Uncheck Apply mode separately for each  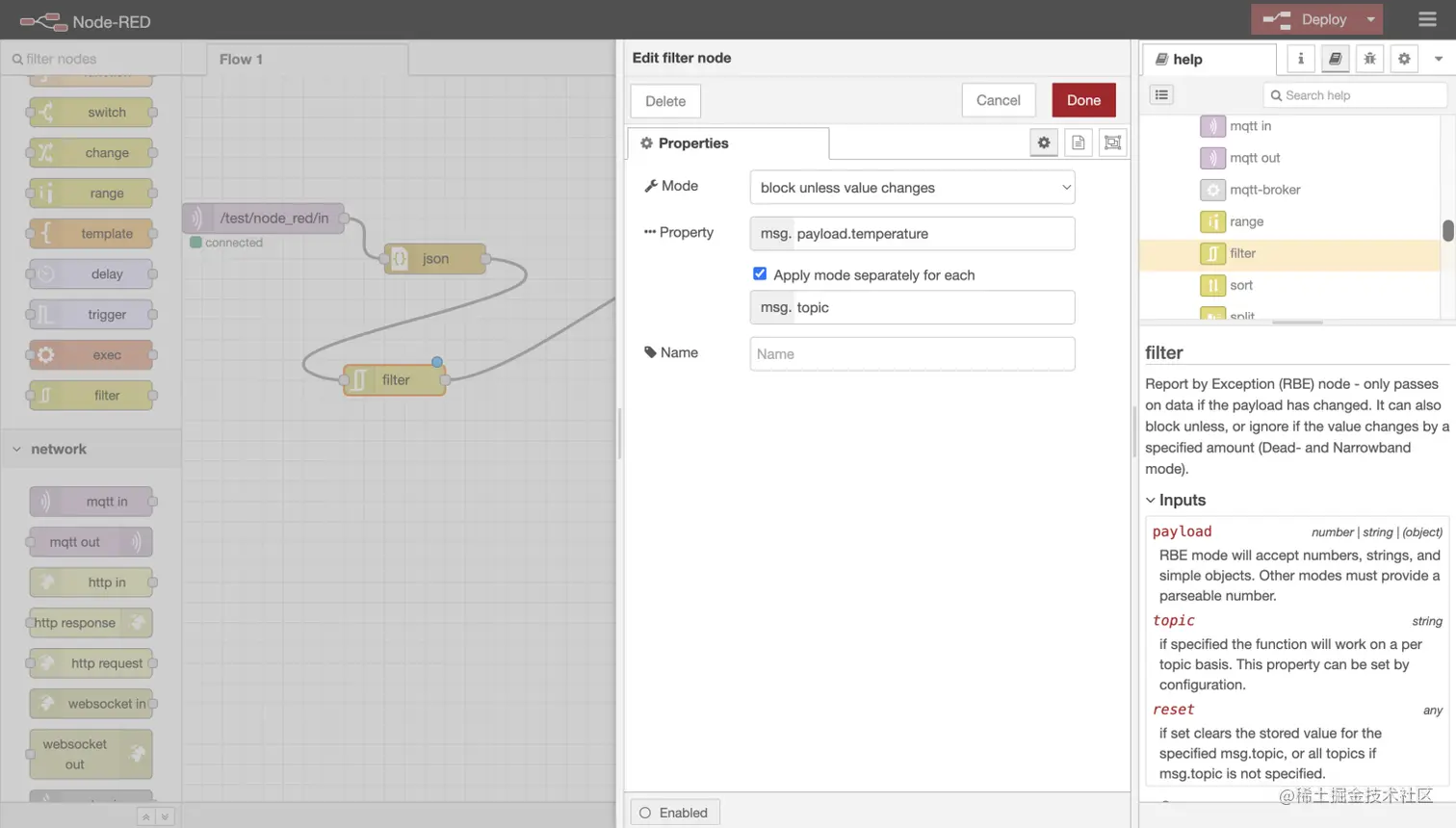point(760,273)
